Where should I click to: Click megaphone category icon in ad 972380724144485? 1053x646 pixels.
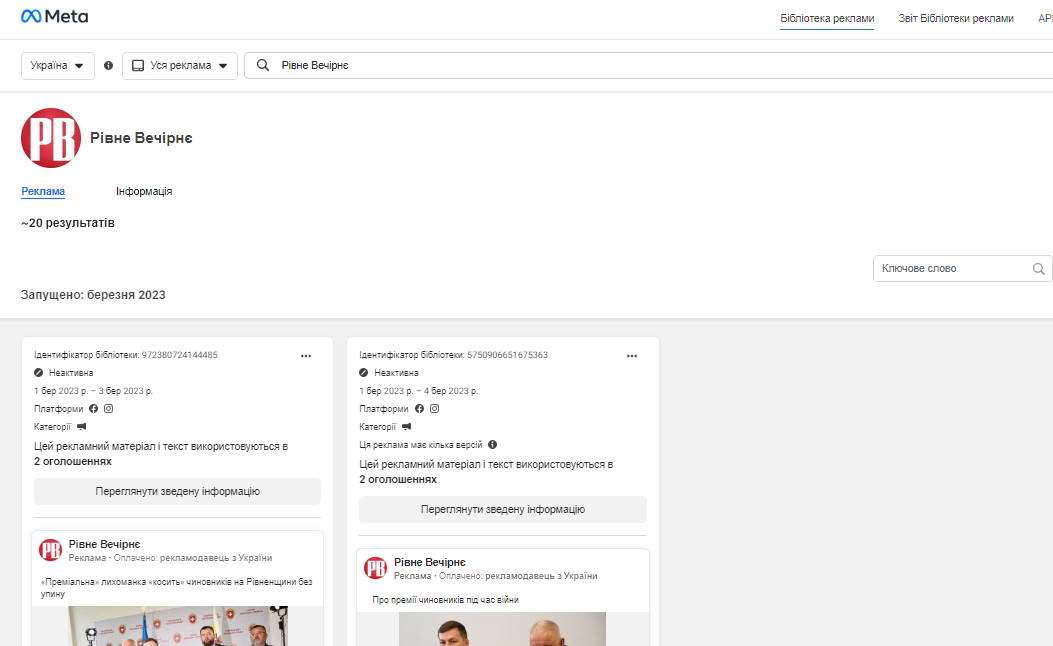[x=81, y=426]
